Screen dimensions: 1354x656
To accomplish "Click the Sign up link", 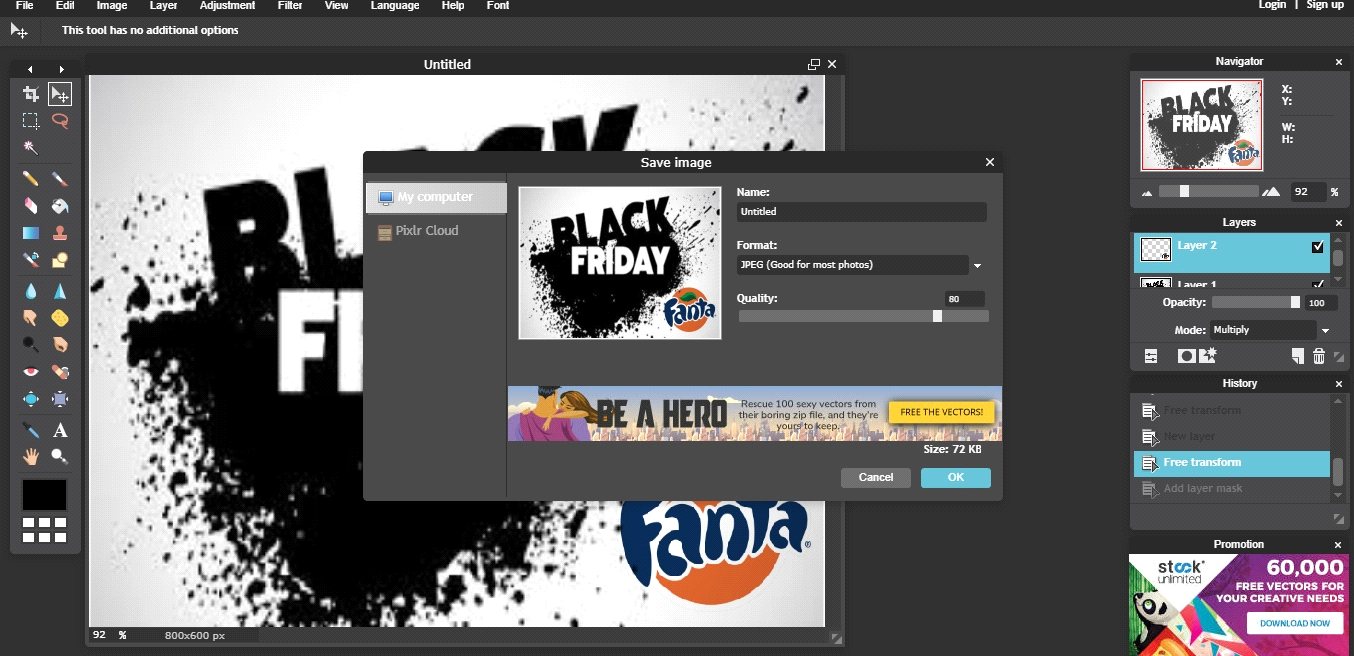I will click(1325, 5).
